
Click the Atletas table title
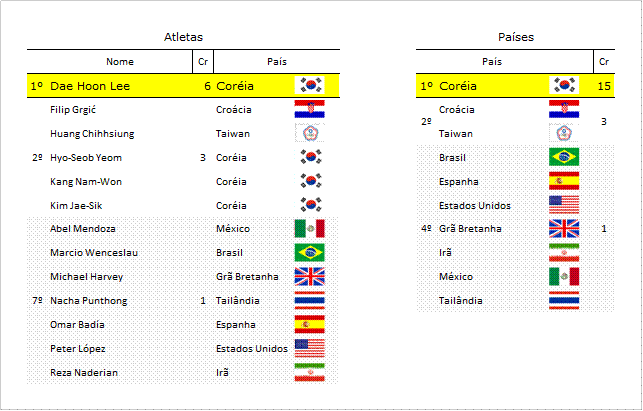point(183,37)
